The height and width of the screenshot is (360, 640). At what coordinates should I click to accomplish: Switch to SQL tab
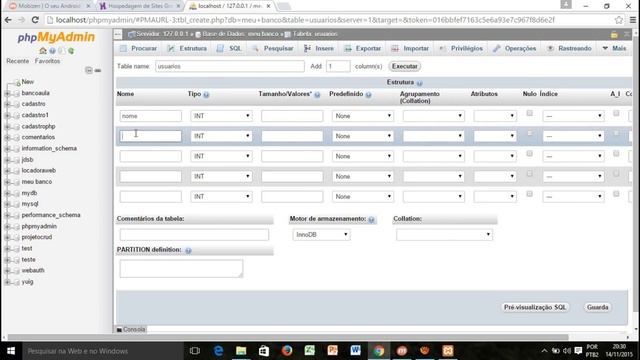[229, 49]
